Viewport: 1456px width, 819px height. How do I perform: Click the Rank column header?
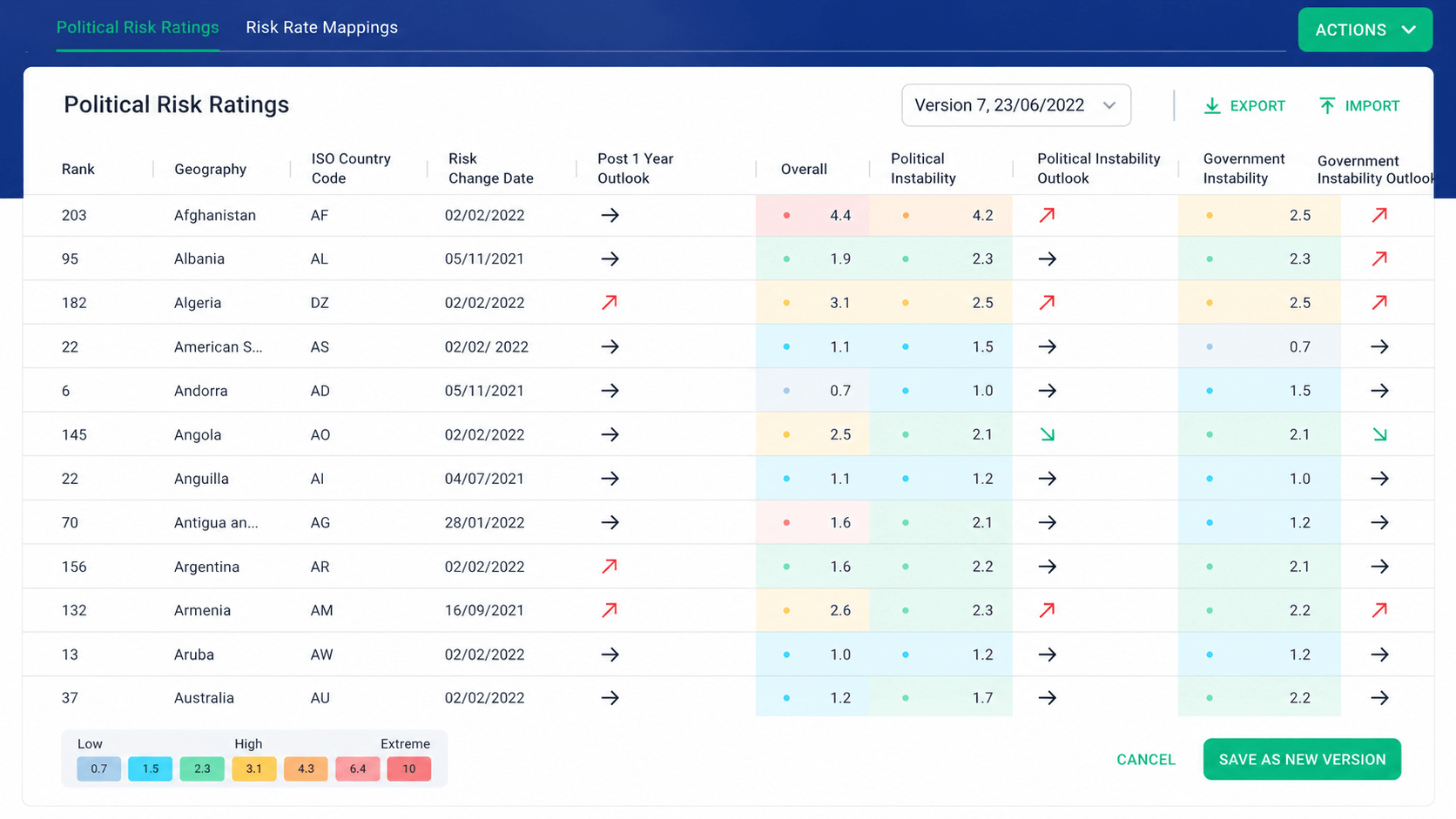(78, 169)
